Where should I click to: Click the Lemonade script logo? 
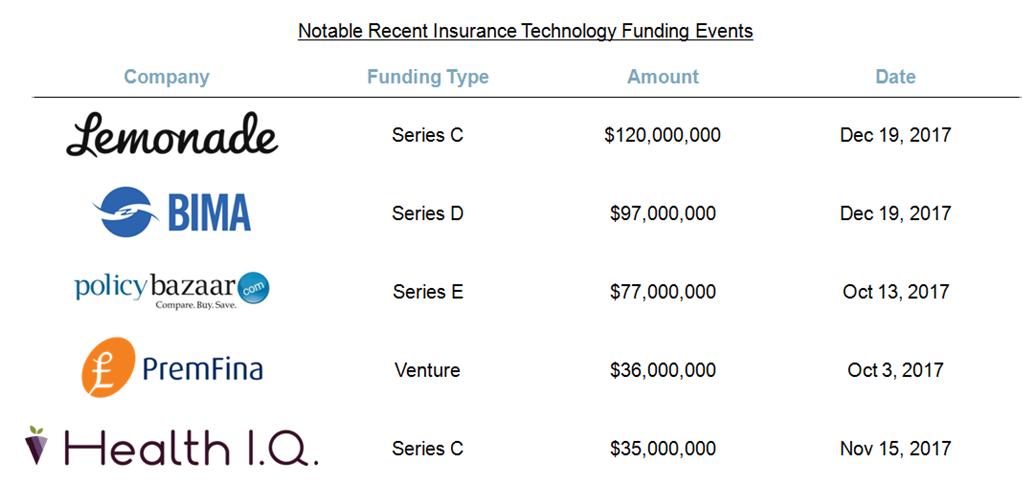(x=172, y=134)
